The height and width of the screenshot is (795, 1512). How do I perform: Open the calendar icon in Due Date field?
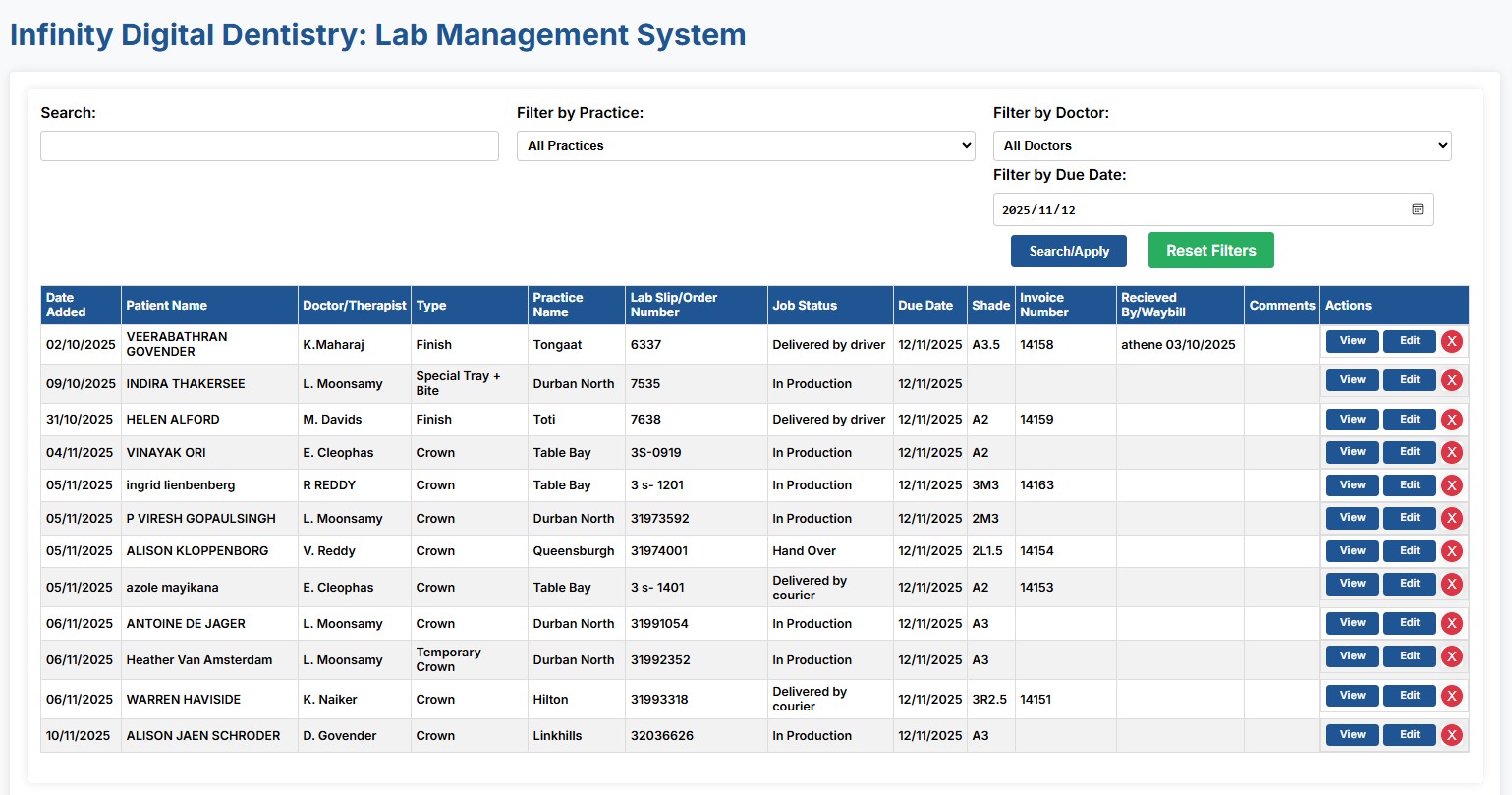tap(1417, 208)
